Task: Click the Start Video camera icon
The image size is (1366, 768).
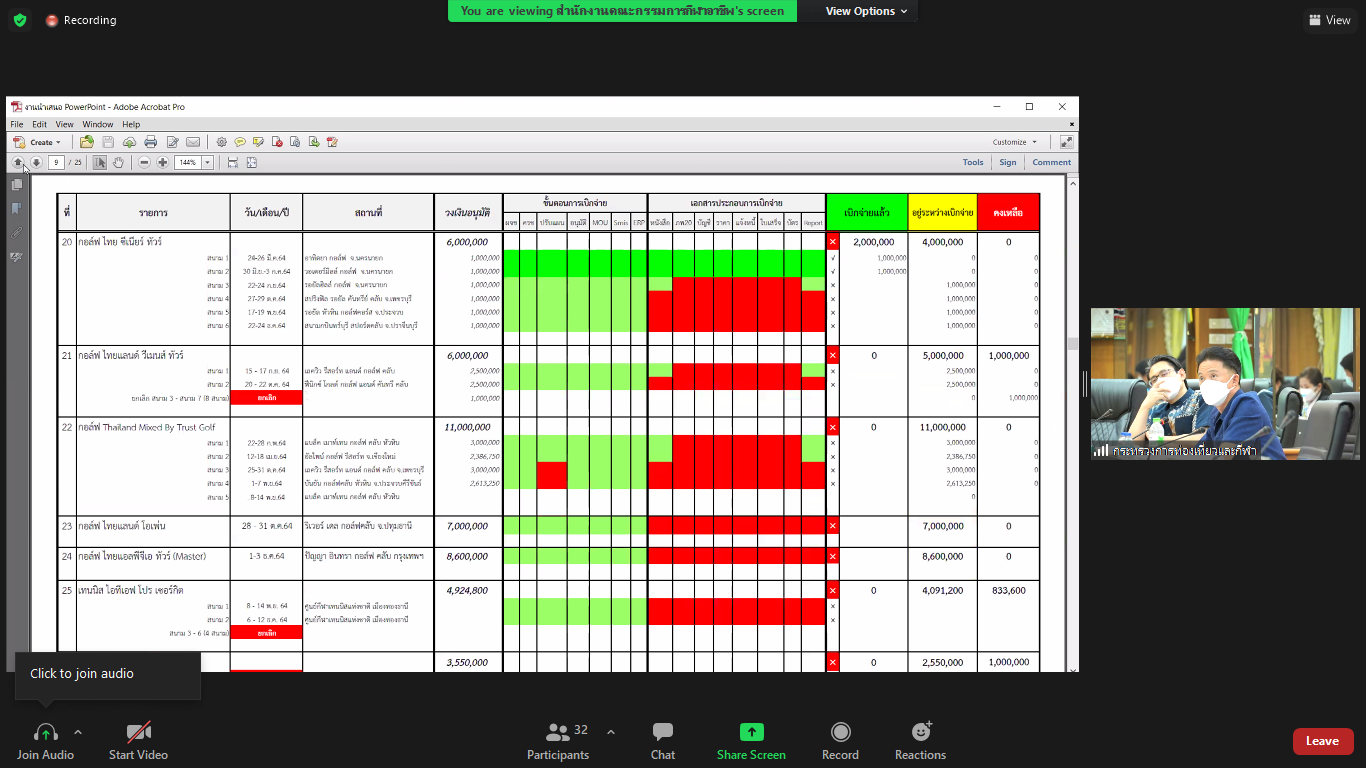Action: point(138,733)
